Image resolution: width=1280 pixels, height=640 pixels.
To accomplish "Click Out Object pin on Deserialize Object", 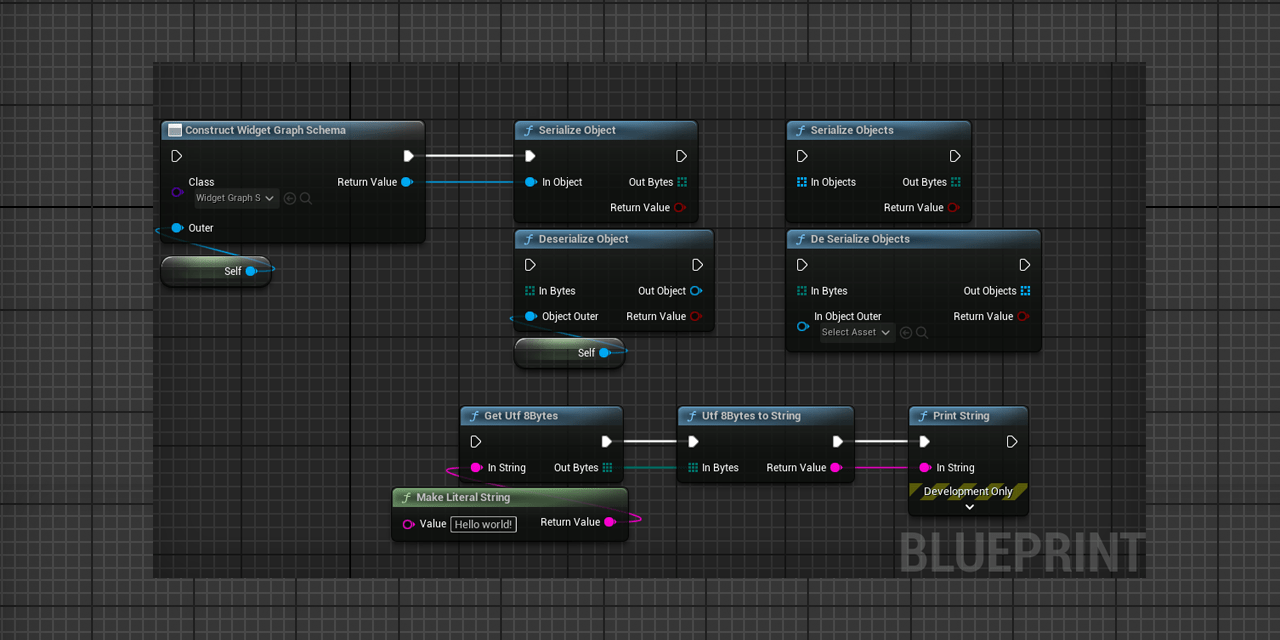I will tap(696, 291).
